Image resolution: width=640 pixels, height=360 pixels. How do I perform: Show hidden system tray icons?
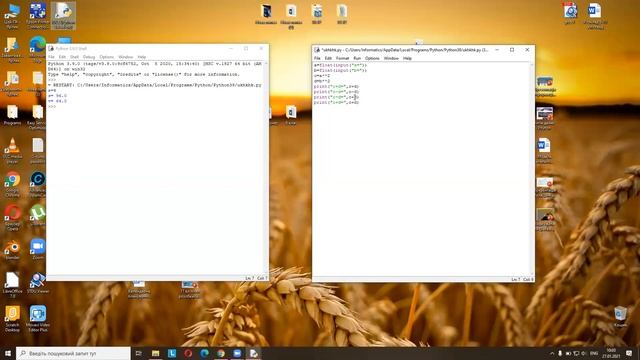(552, 353)
